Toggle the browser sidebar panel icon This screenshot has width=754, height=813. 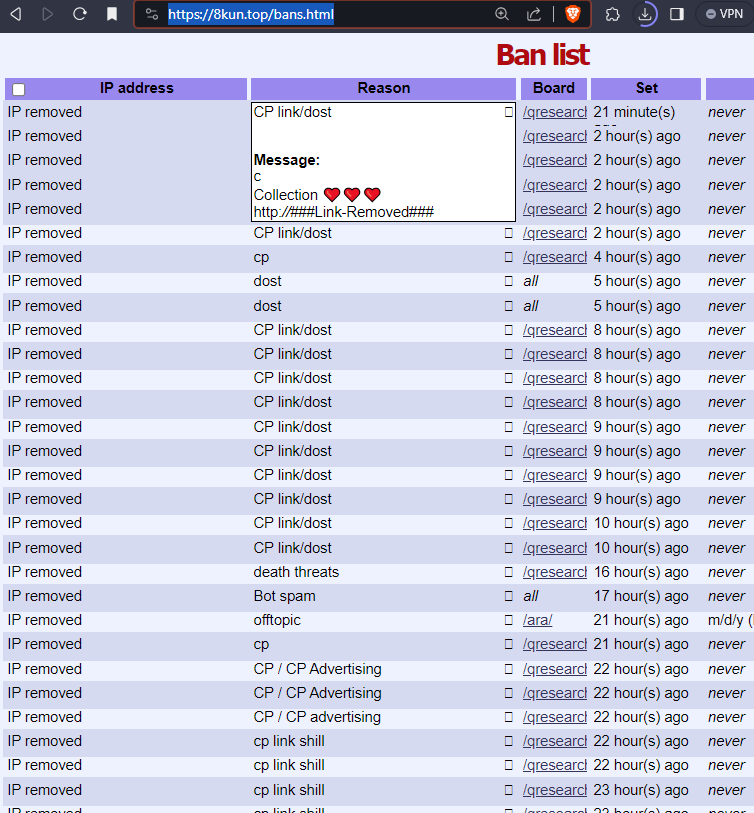click(x=676, y=14)
